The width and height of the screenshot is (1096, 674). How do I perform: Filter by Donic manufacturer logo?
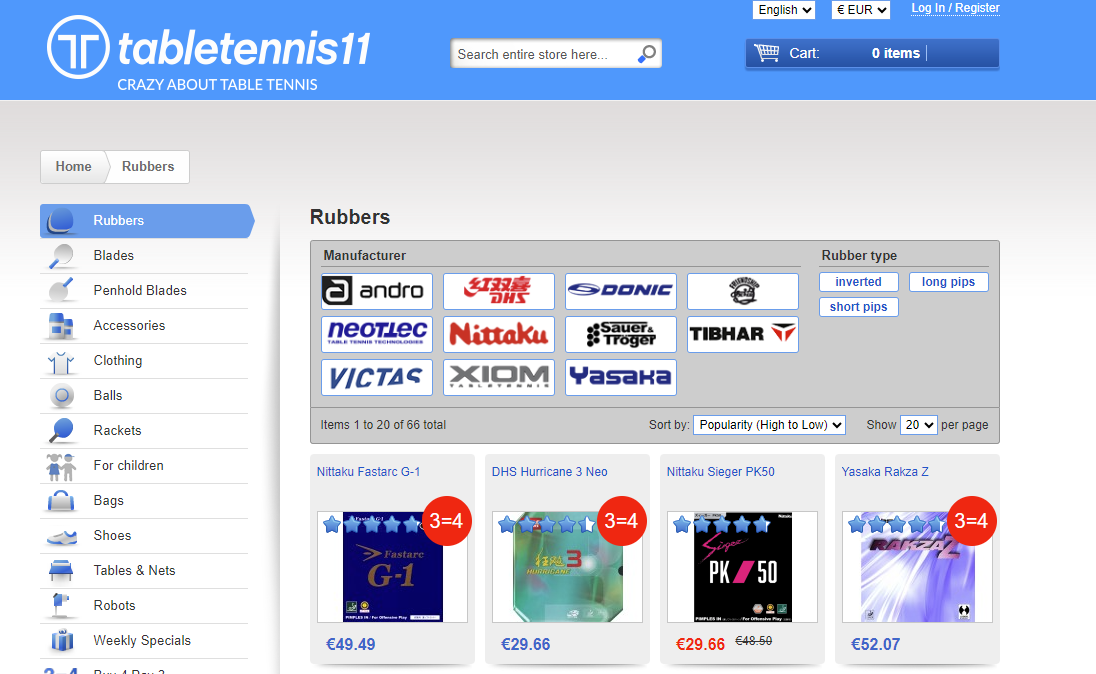(x=621, y=291)
